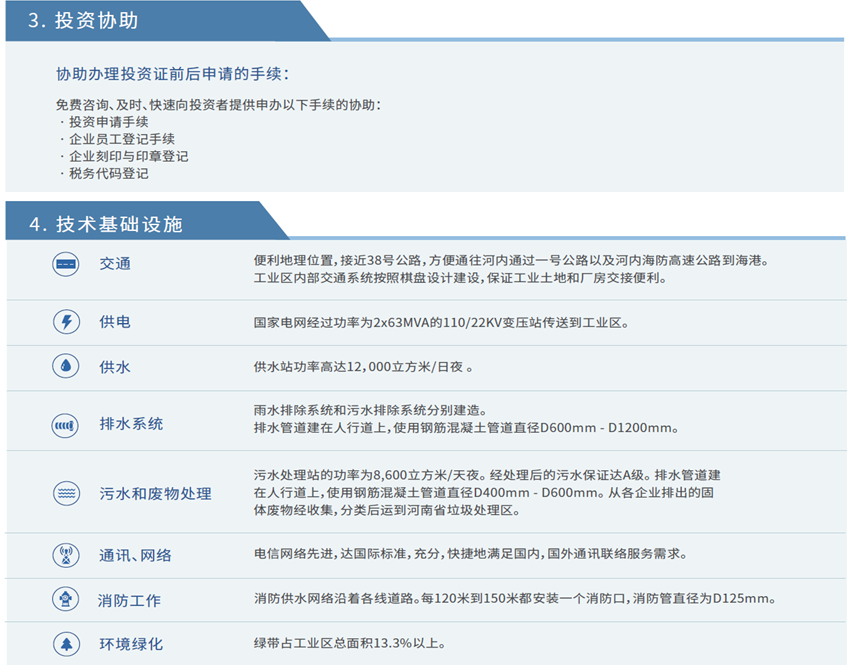Viewport: 847px width, 667px height.
Task: Click the 消防工作 row label
Action: 129,601
